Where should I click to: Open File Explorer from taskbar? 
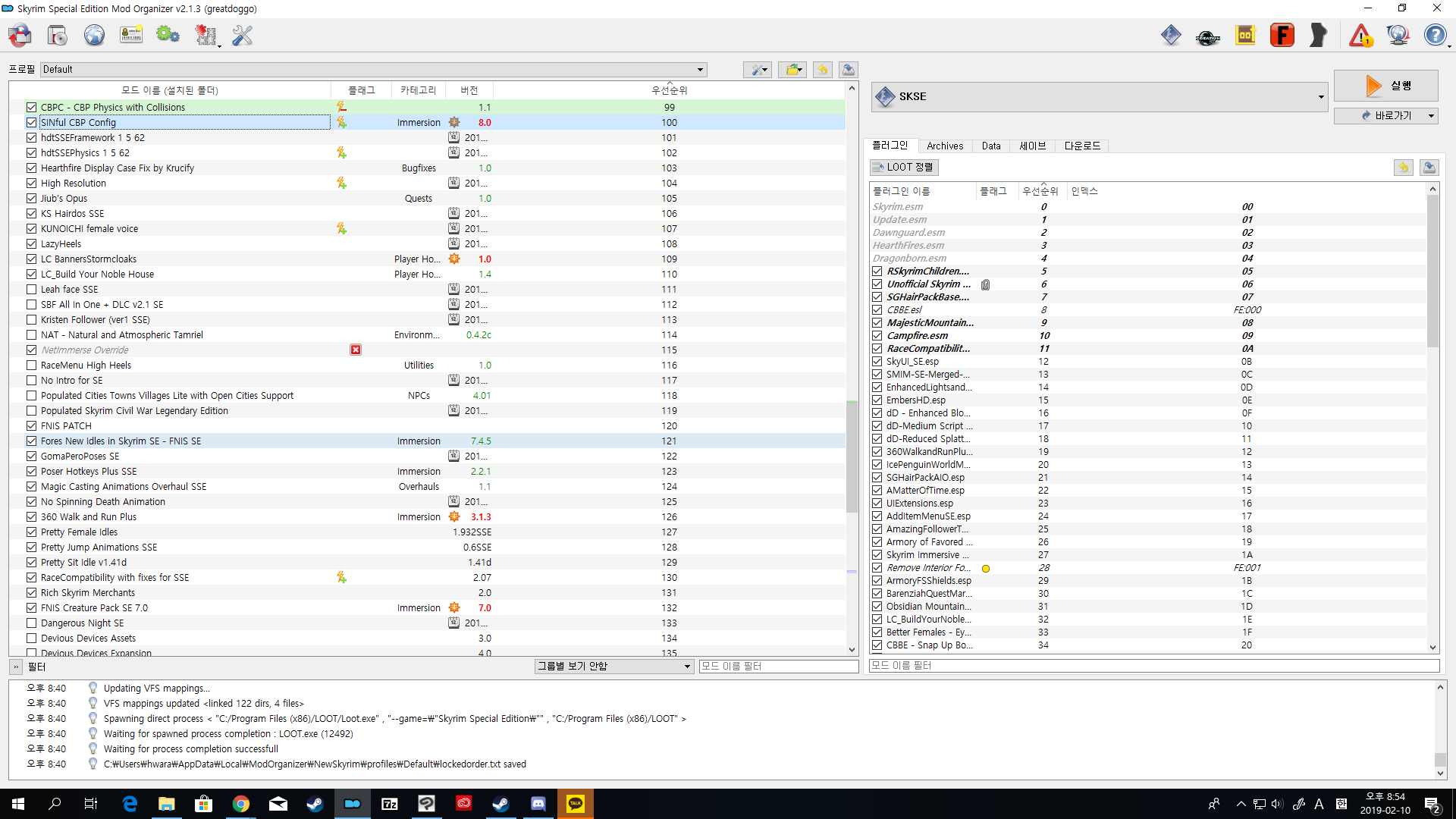click(167, 804)
